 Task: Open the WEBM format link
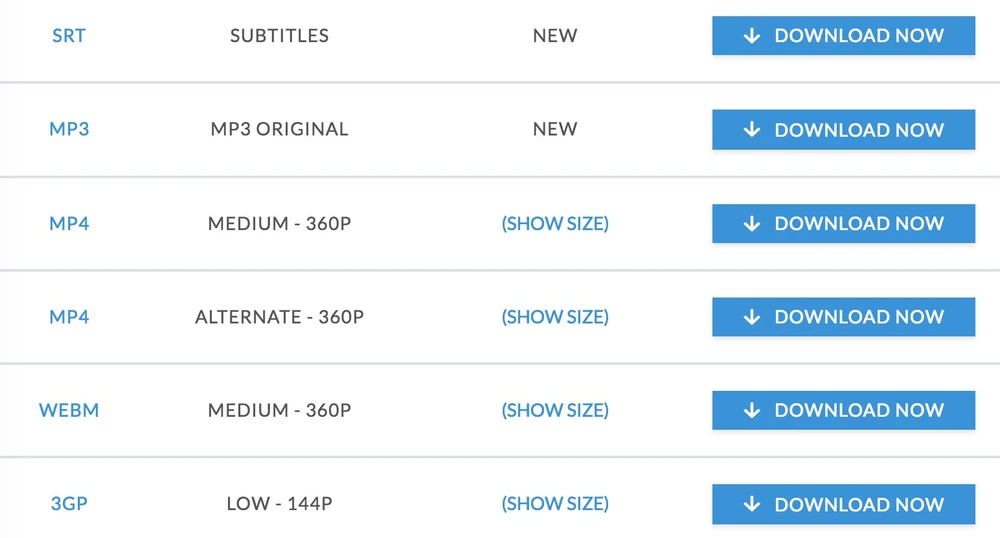pyautogui.click(x=69, y=410)
